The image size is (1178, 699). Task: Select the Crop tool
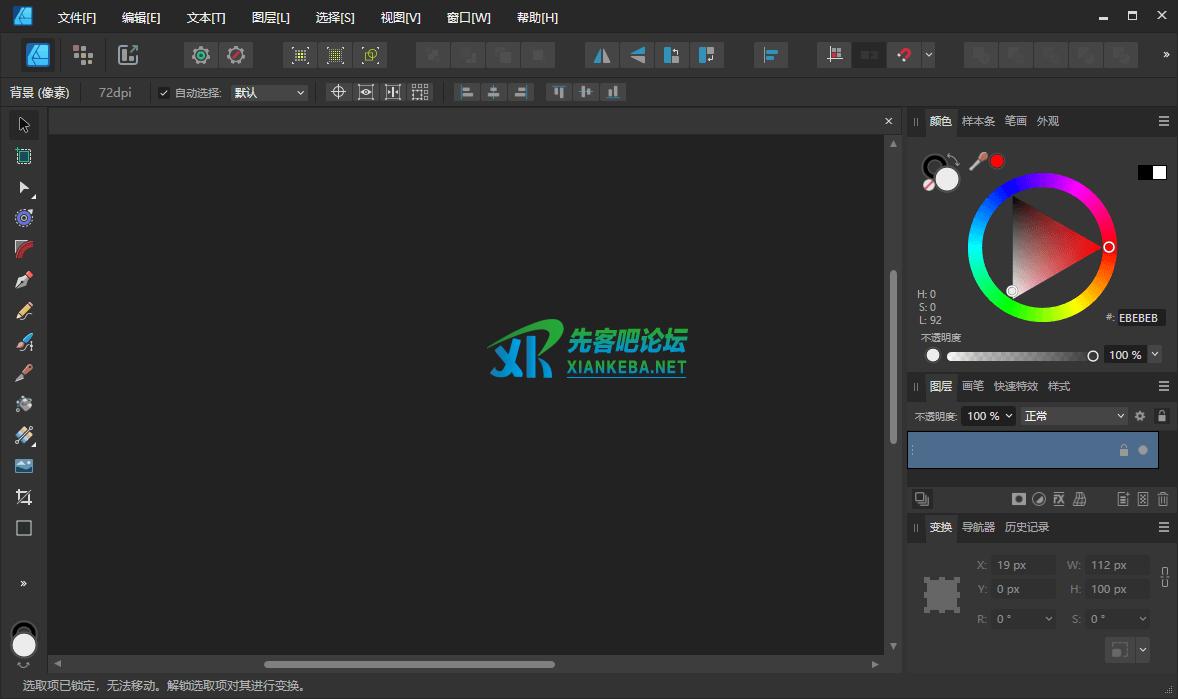tap(23, 497)
